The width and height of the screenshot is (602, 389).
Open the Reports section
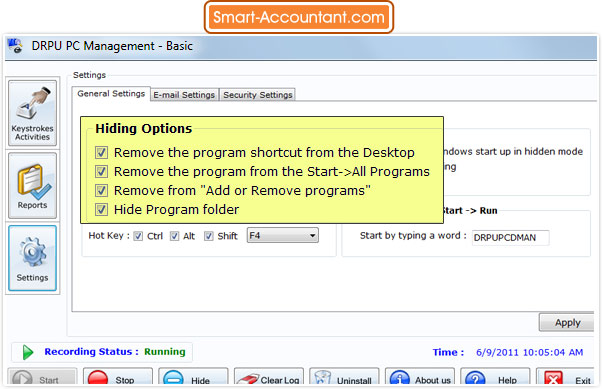(x=33, y=185)
